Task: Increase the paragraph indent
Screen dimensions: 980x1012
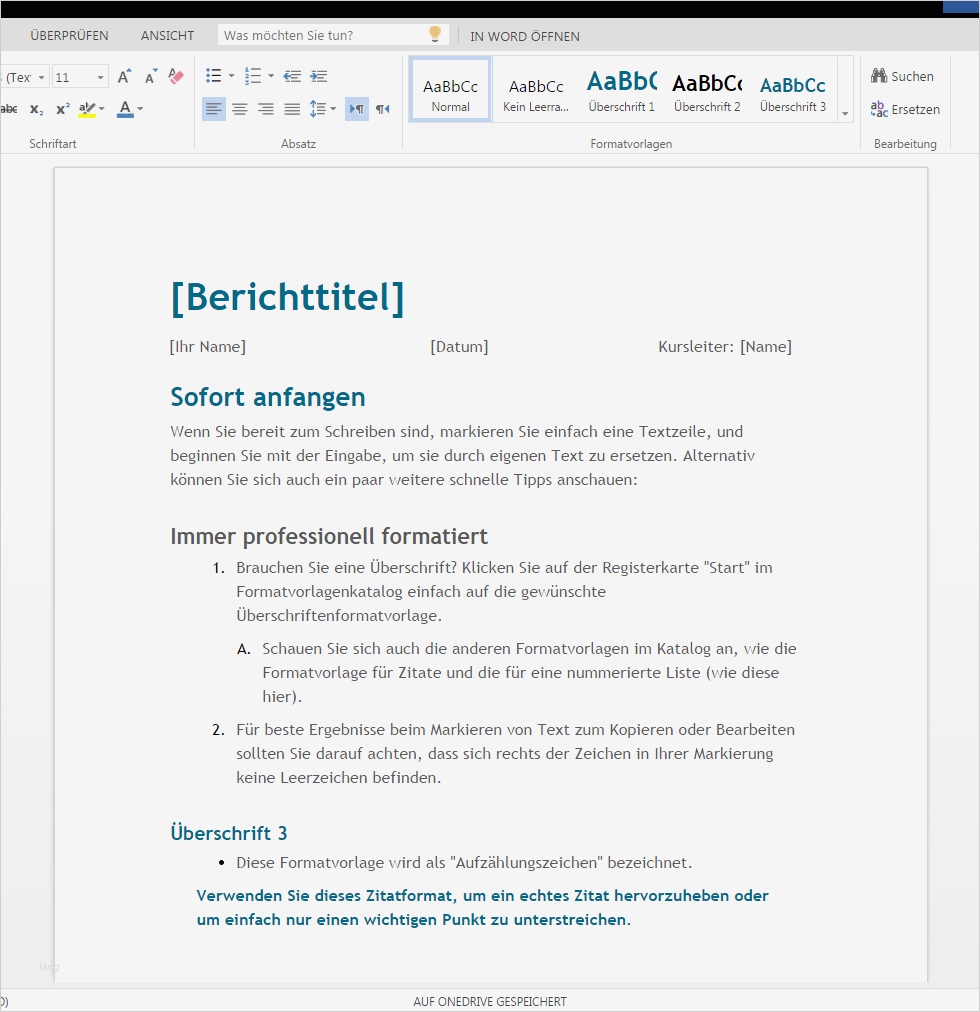Action: (x=318, y=75)
